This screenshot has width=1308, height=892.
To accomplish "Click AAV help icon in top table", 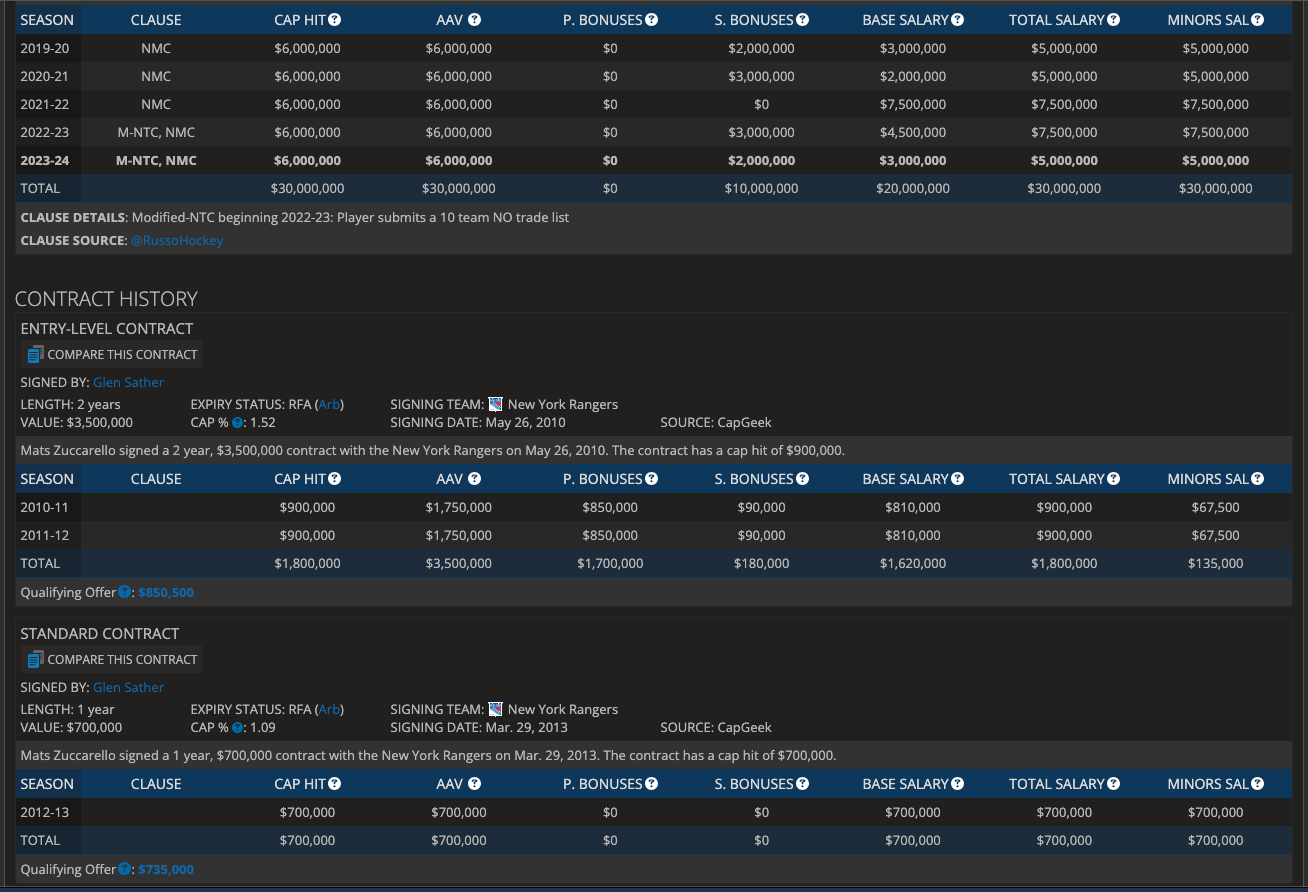I will (474, 19).
